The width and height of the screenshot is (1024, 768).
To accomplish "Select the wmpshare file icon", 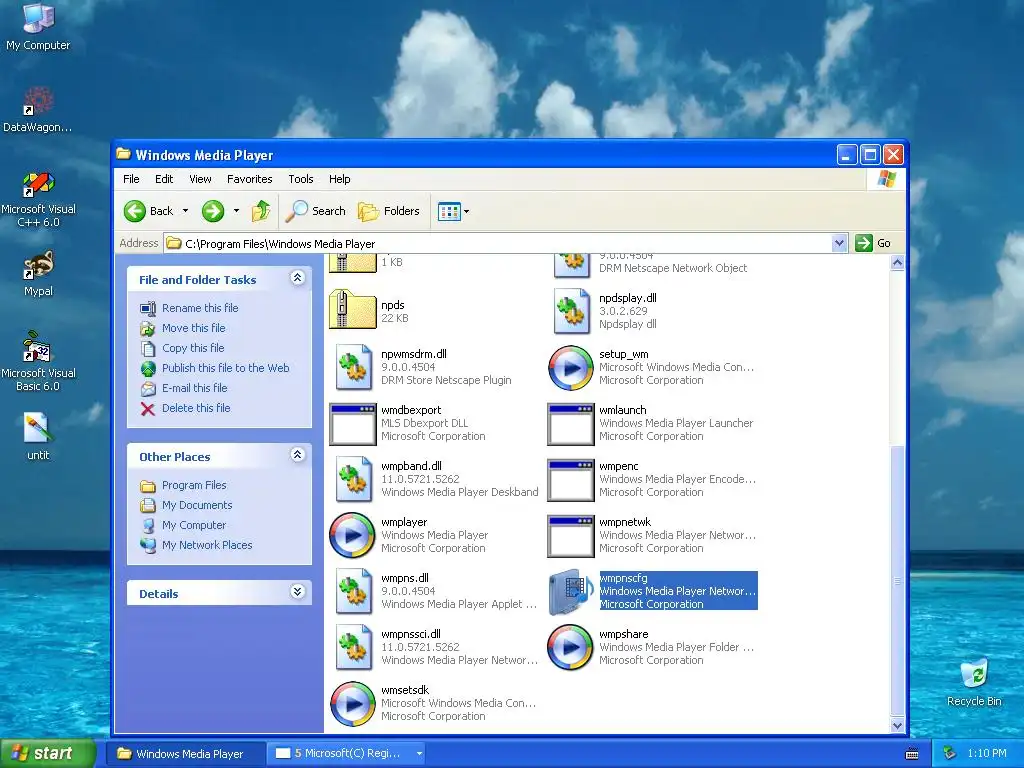I will click(571, 648).
